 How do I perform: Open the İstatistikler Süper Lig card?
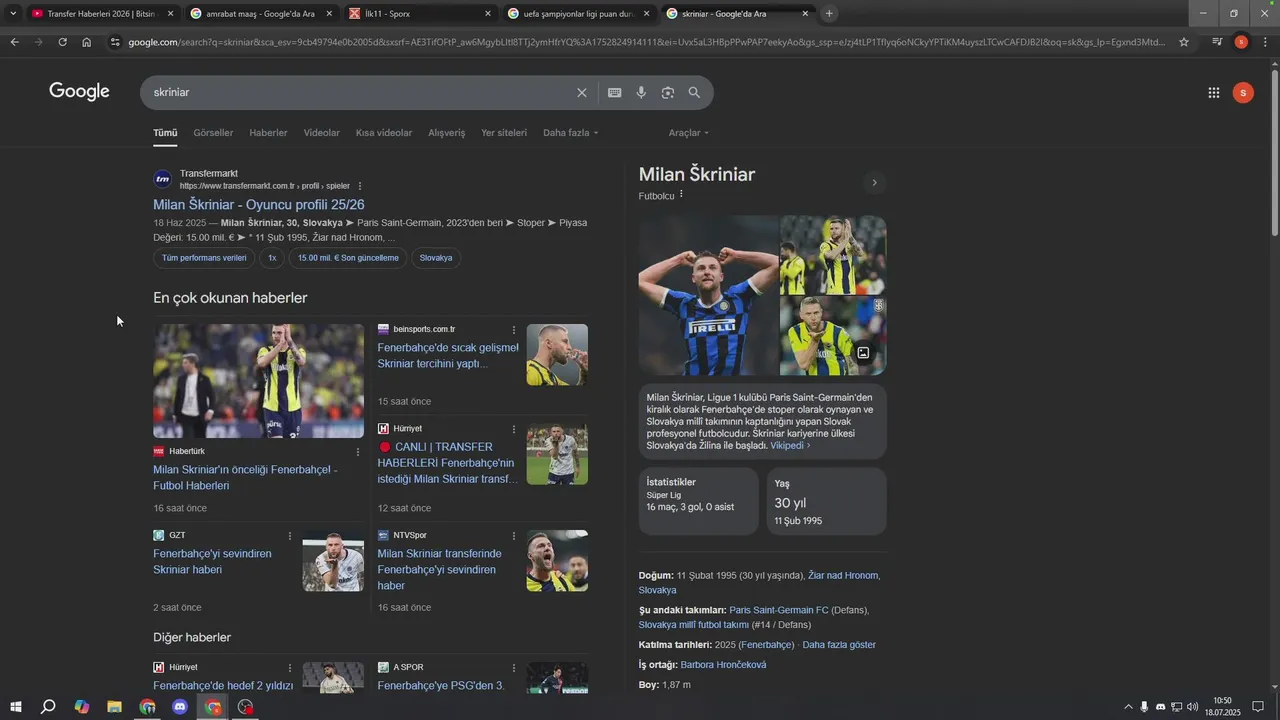point(698,501)
